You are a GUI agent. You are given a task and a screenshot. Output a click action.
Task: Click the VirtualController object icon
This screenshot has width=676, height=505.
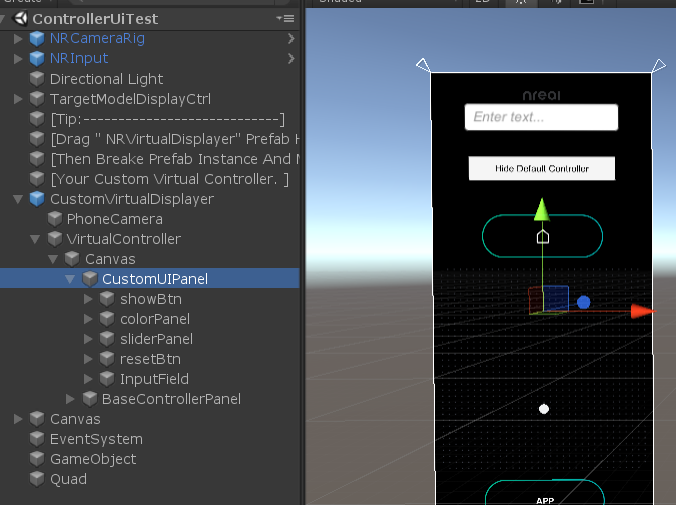pos(55,238)
